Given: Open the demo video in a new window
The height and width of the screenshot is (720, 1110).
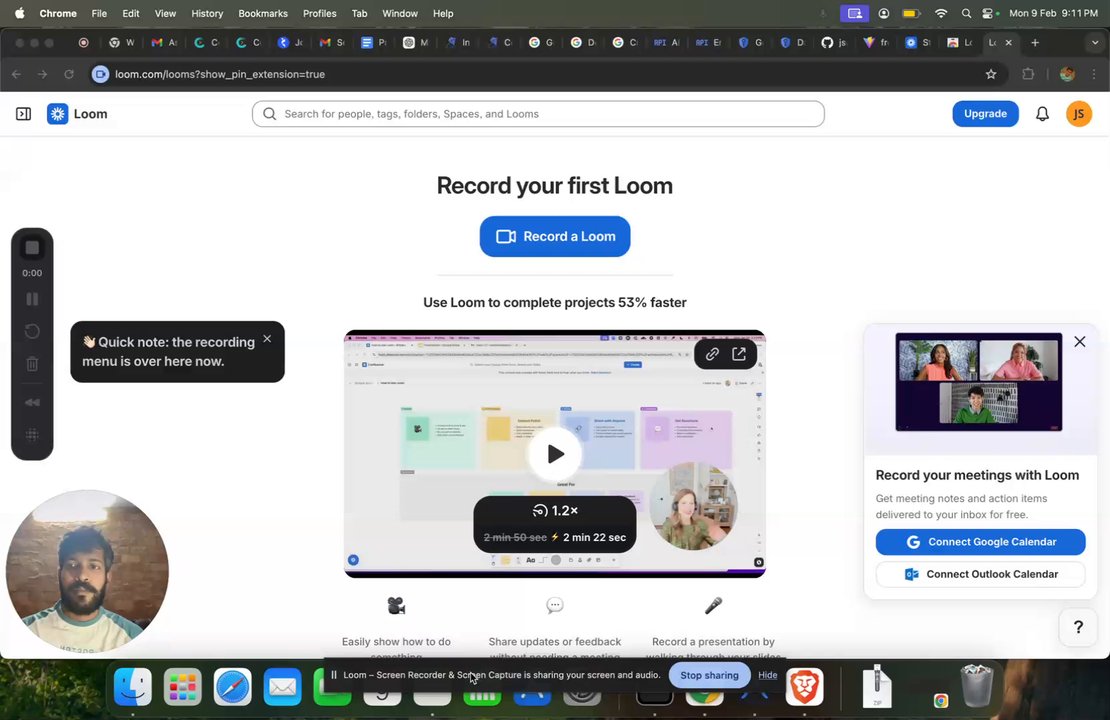Looking at the screenshot, I should (x=739, y=354).
